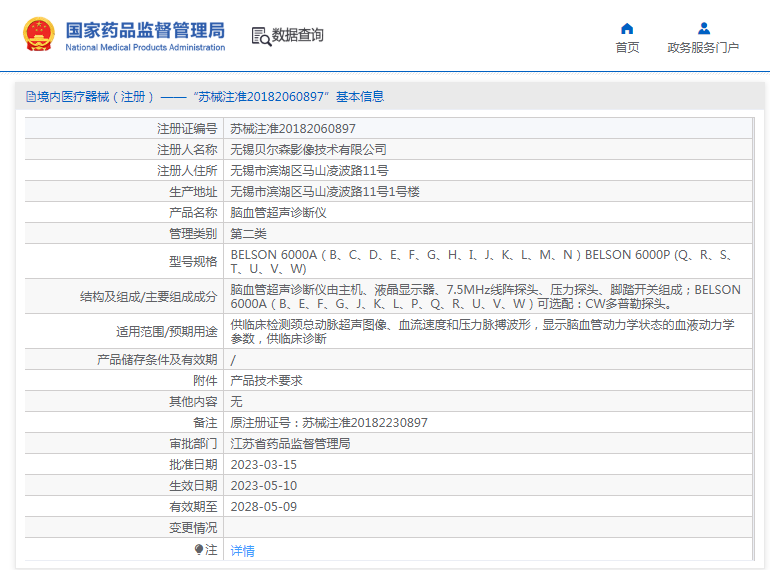Select approval date 2023-03-15

(x=264, y=465)
